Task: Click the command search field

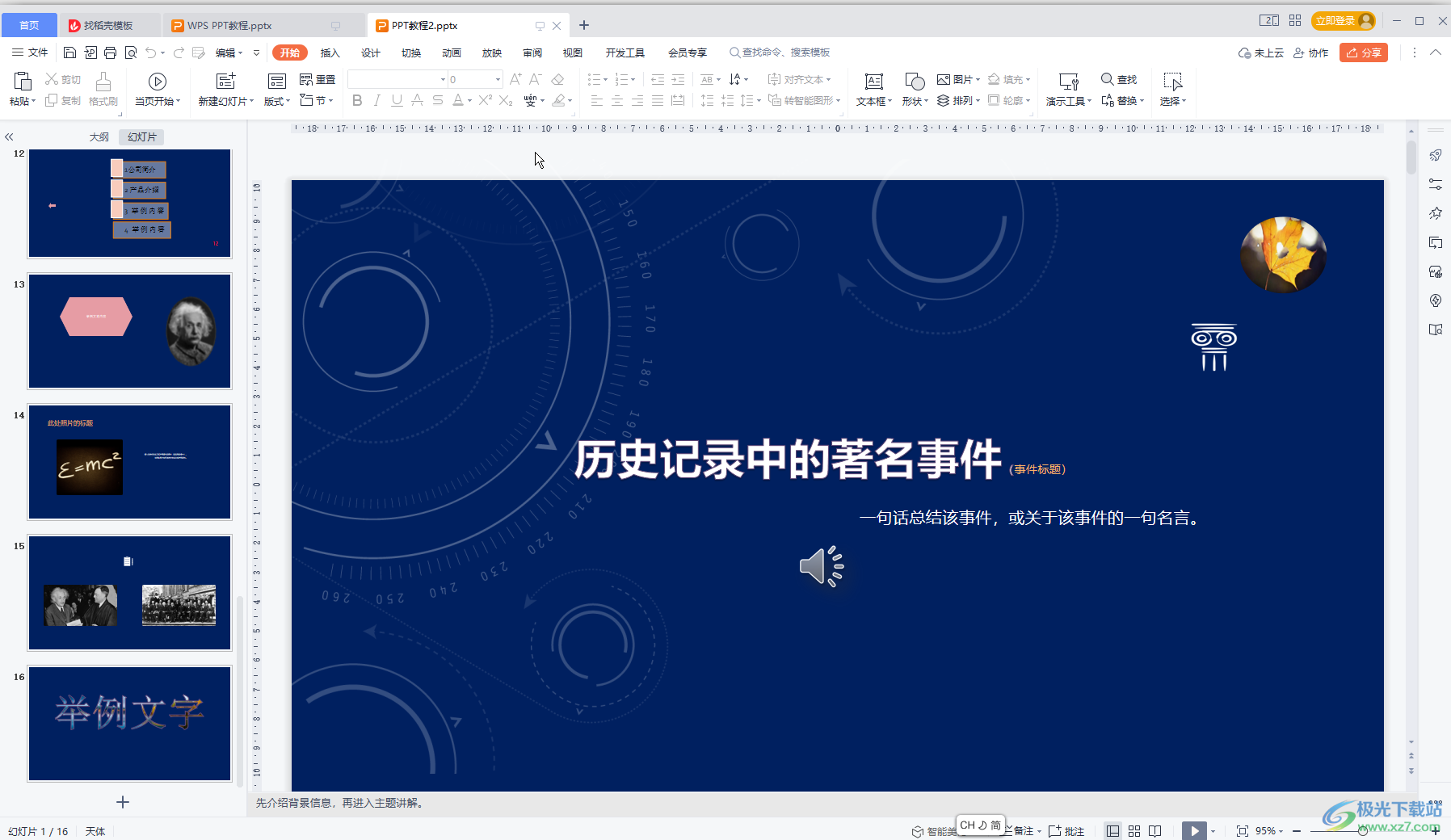Action: tap(780, 52)
